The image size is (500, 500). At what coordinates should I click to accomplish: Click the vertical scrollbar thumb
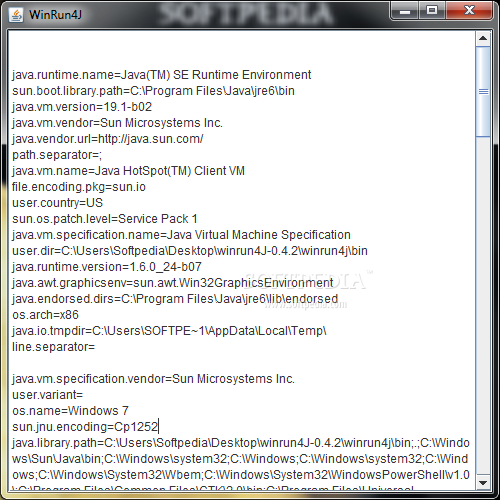483,92
